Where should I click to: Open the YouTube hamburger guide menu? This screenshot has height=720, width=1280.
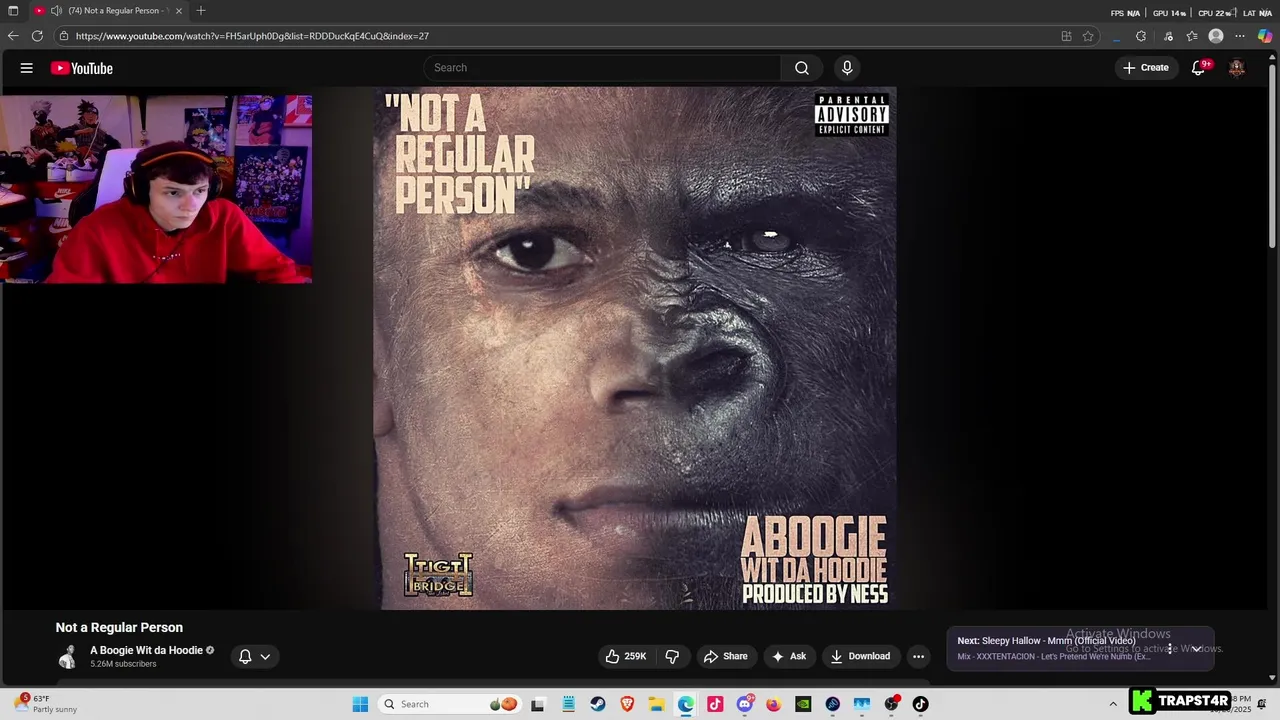(x=27, y=68)
